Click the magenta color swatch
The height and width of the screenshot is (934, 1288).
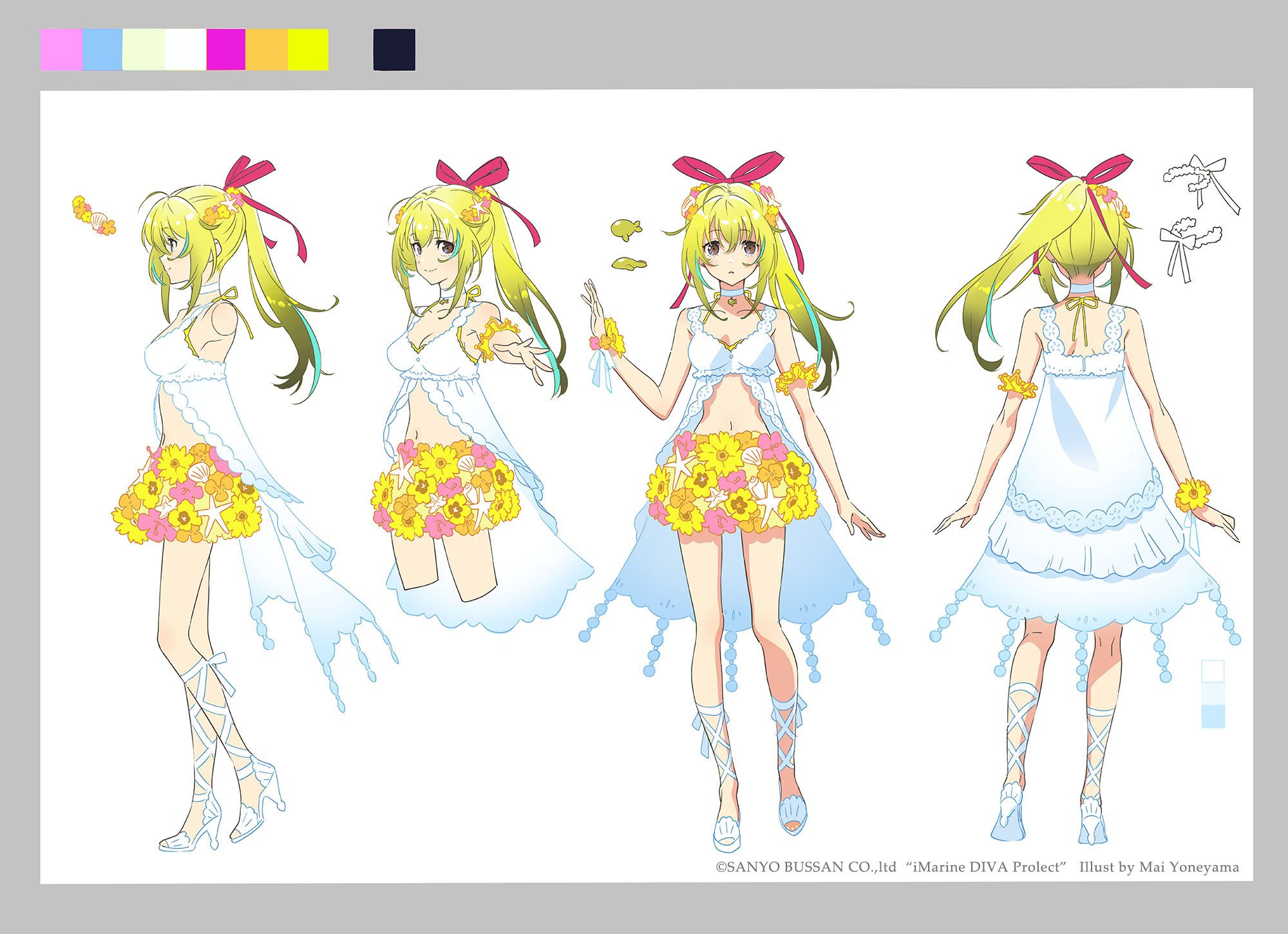tap(226, 50)
